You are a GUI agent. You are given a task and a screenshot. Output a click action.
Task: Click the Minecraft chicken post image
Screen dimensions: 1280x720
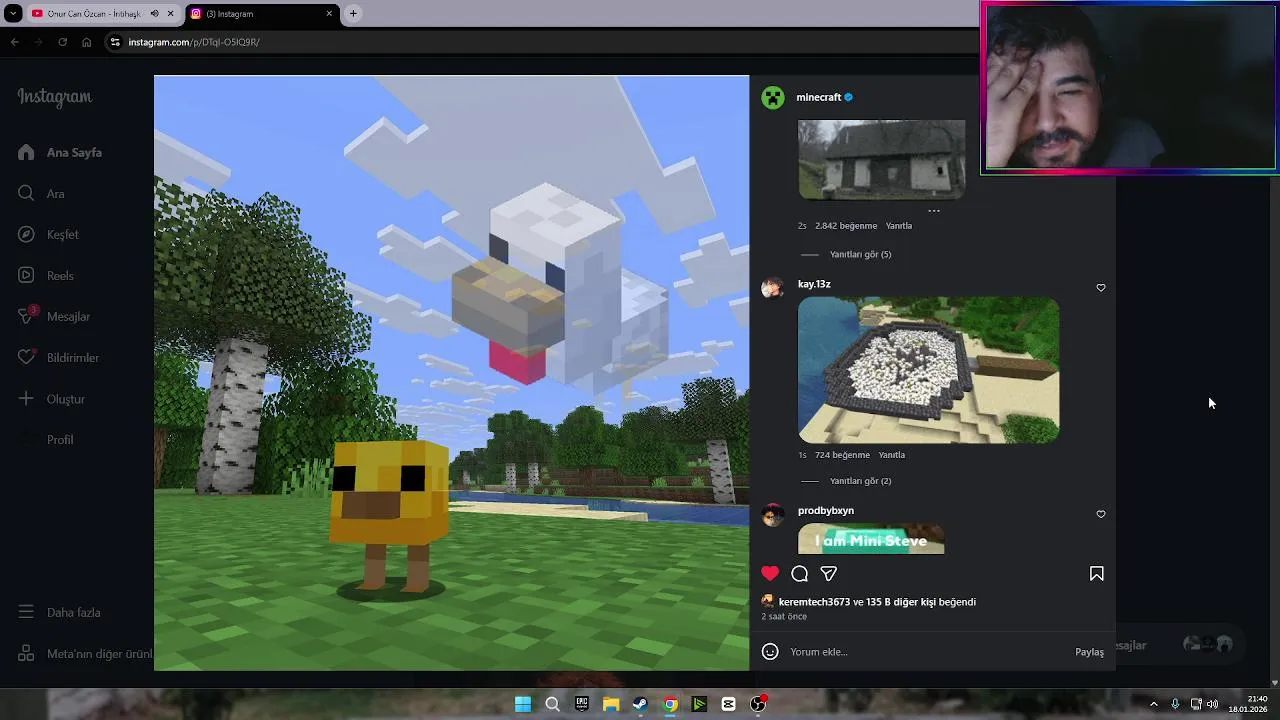(x=451, y=373)
